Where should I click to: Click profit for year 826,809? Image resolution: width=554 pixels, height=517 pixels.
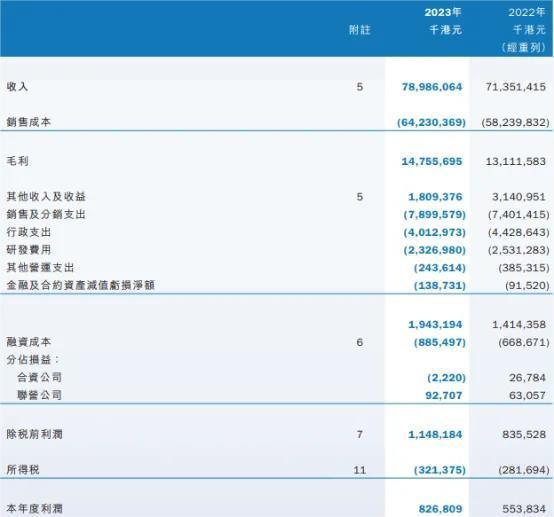click(x=440, y=509)
